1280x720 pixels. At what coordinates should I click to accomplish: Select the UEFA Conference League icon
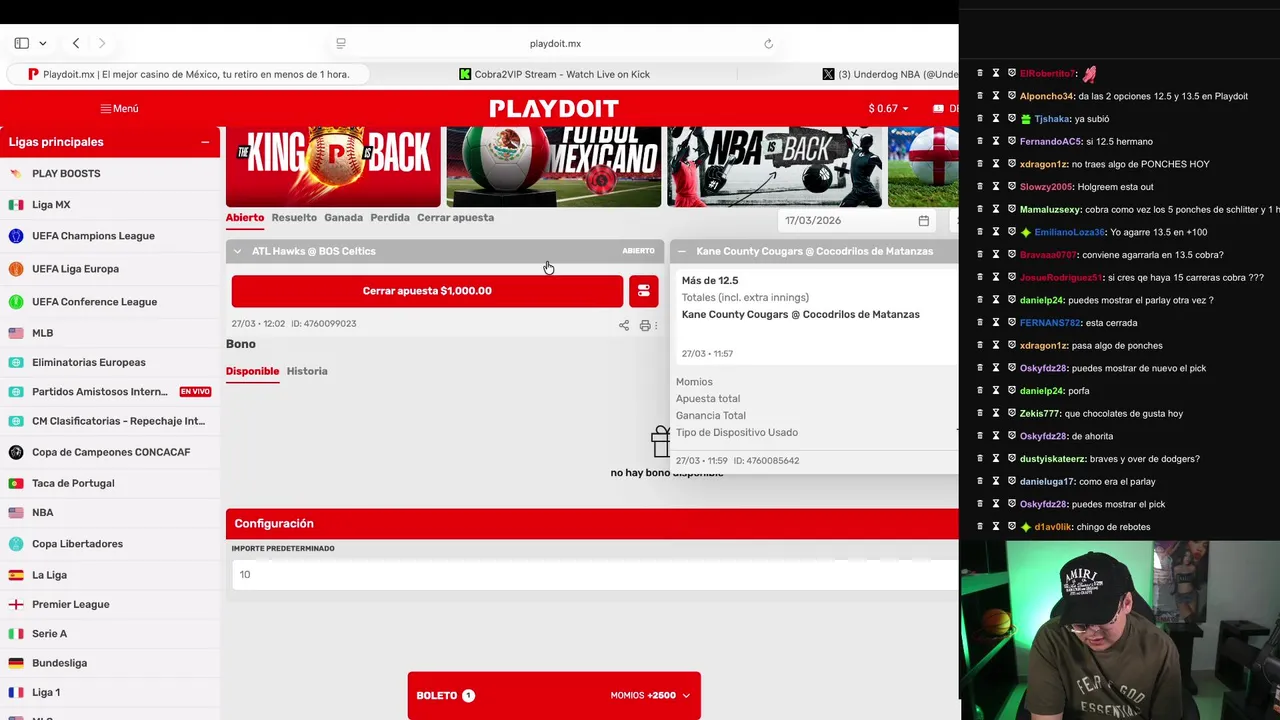point(16,301)
